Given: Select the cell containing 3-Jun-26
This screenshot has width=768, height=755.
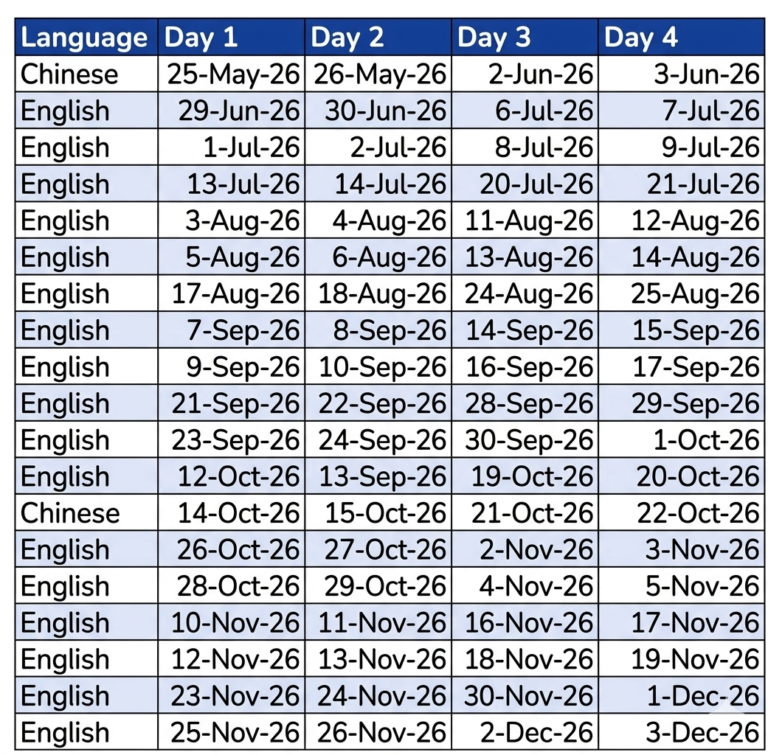Looking at the screenshot, I should coord(681,74).
